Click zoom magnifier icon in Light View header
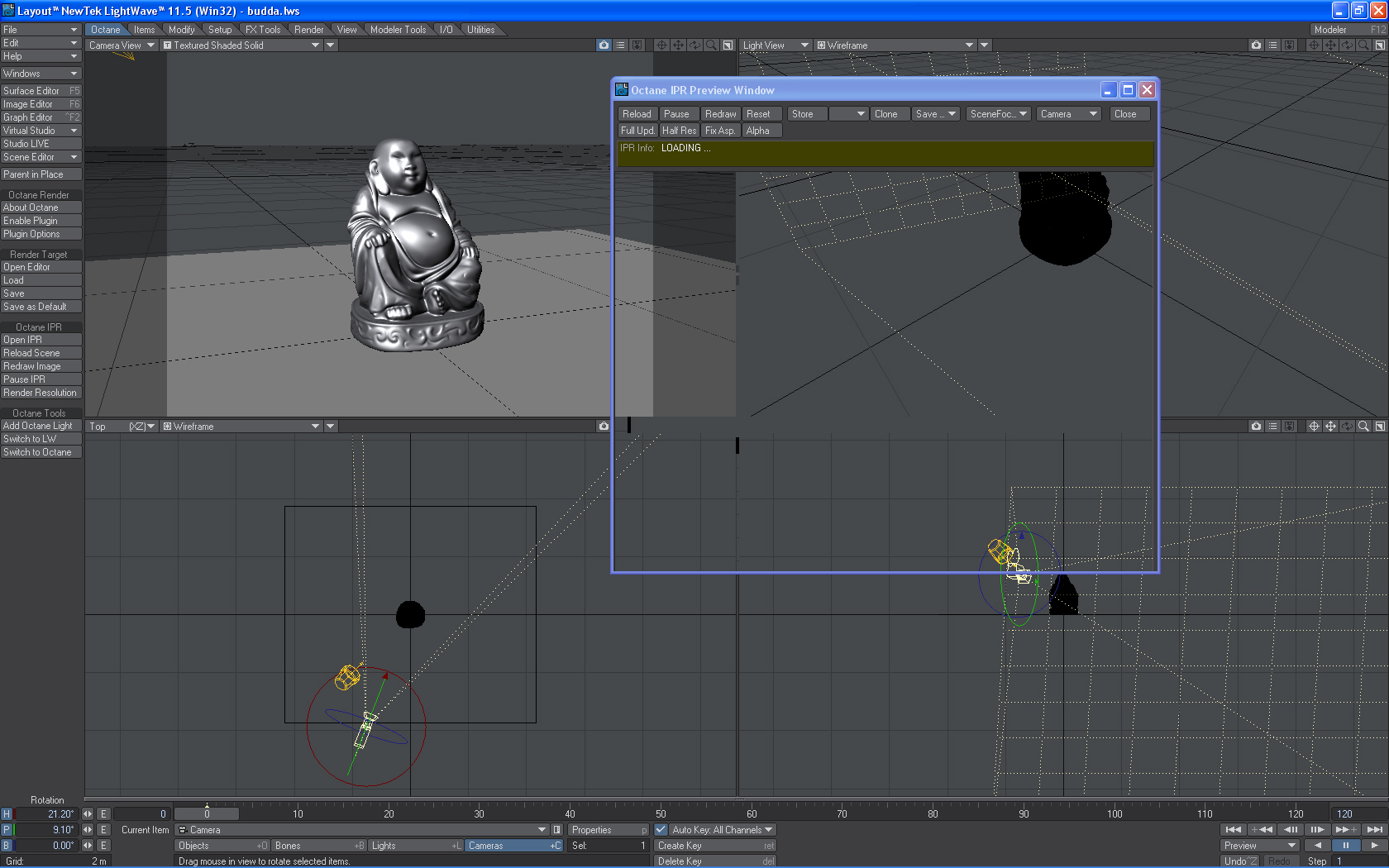1389x868 pixels. click(1363, 45)
